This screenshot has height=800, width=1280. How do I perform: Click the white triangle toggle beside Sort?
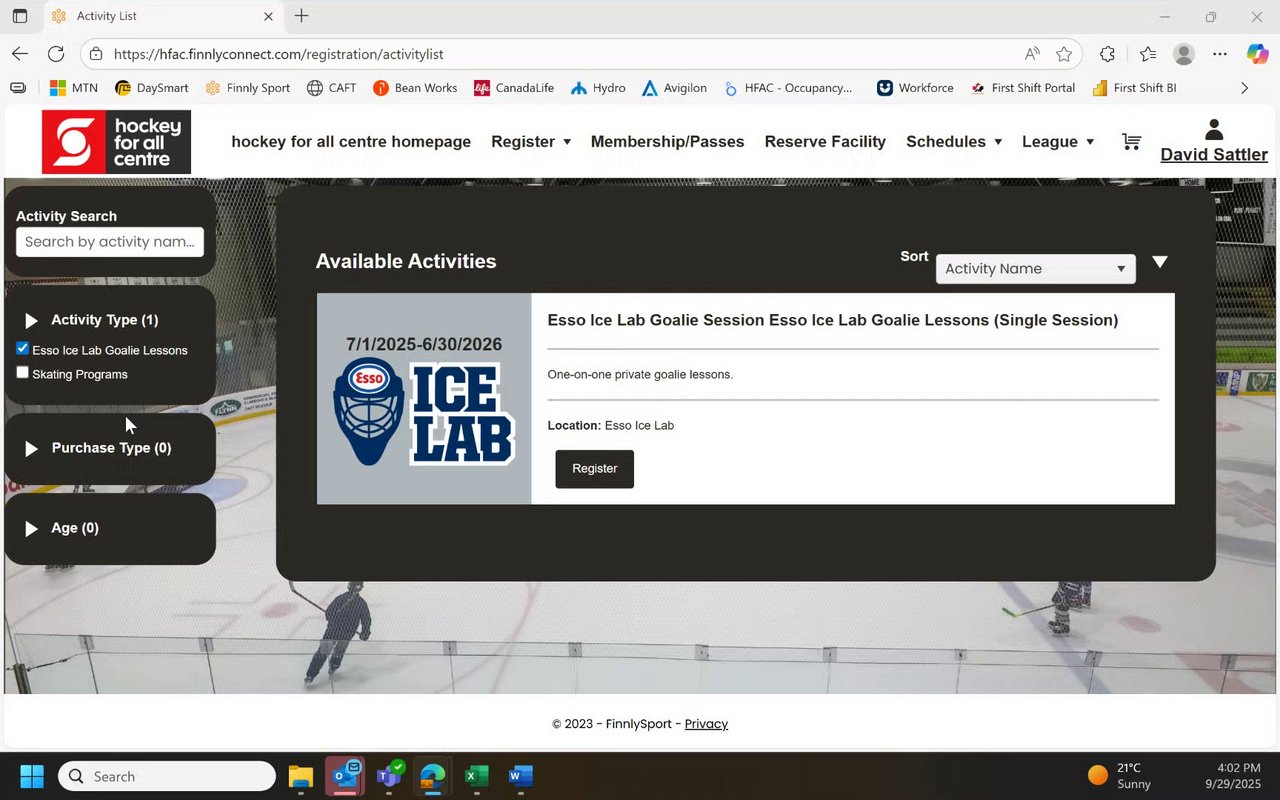(x=1160, y=262)
